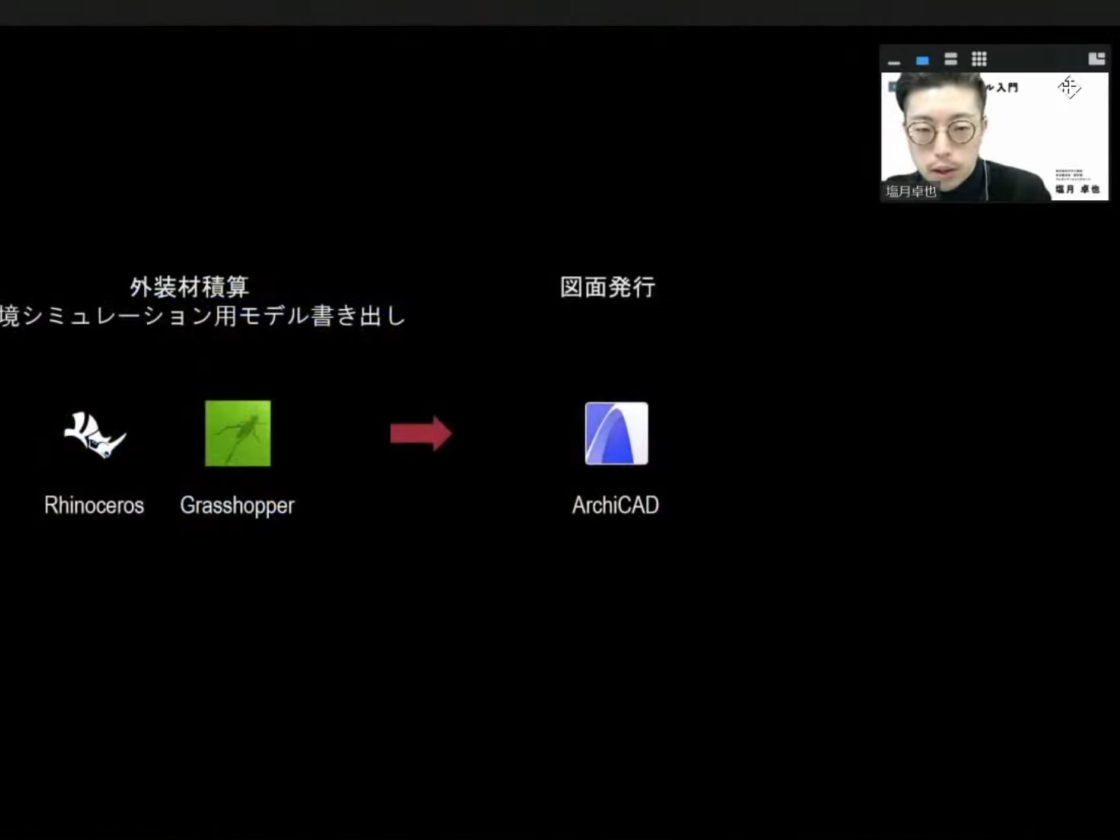This screenshot has width=1120, height=840.
Task: Click the 'Rhinoceros' label text
Action: tap(94, 506)
